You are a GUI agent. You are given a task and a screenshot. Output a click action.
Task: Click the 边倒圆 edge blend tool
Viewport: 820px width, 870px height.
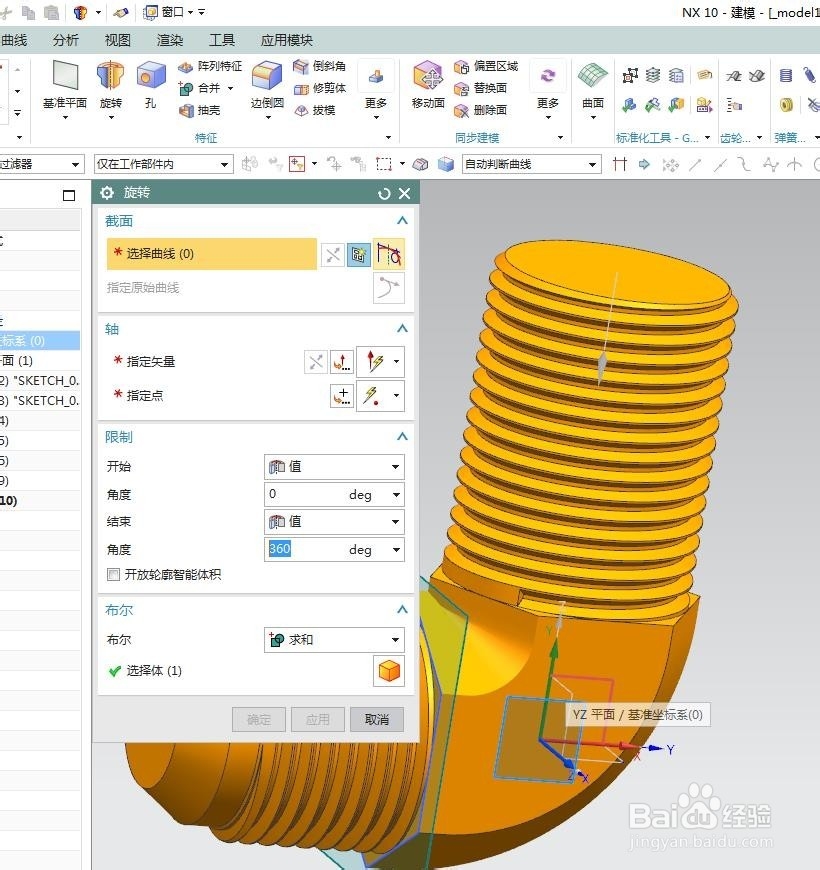[267, 85]
